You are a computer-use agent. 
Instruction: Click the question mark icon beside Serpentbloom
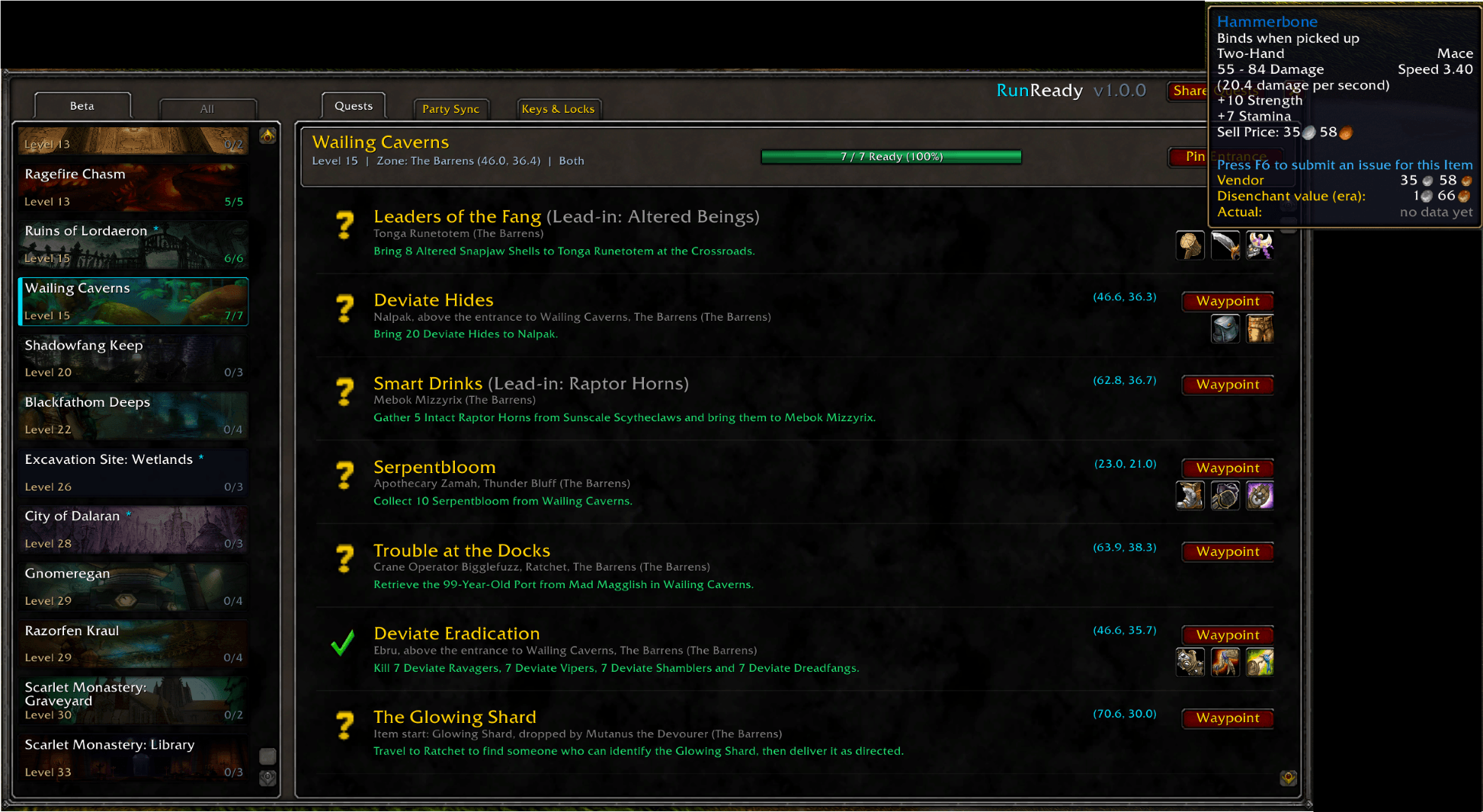coord(345,476)
